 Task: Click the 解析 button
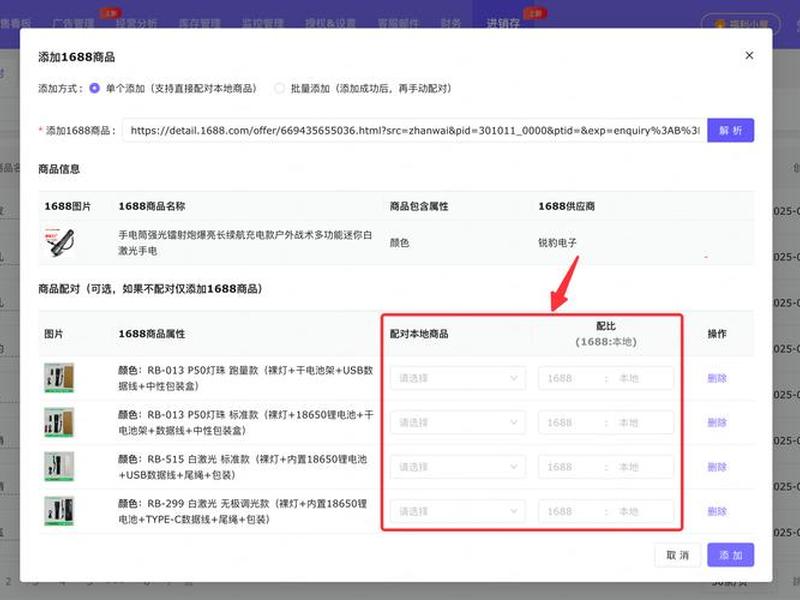pyautogui.click(x=730, y=131)
